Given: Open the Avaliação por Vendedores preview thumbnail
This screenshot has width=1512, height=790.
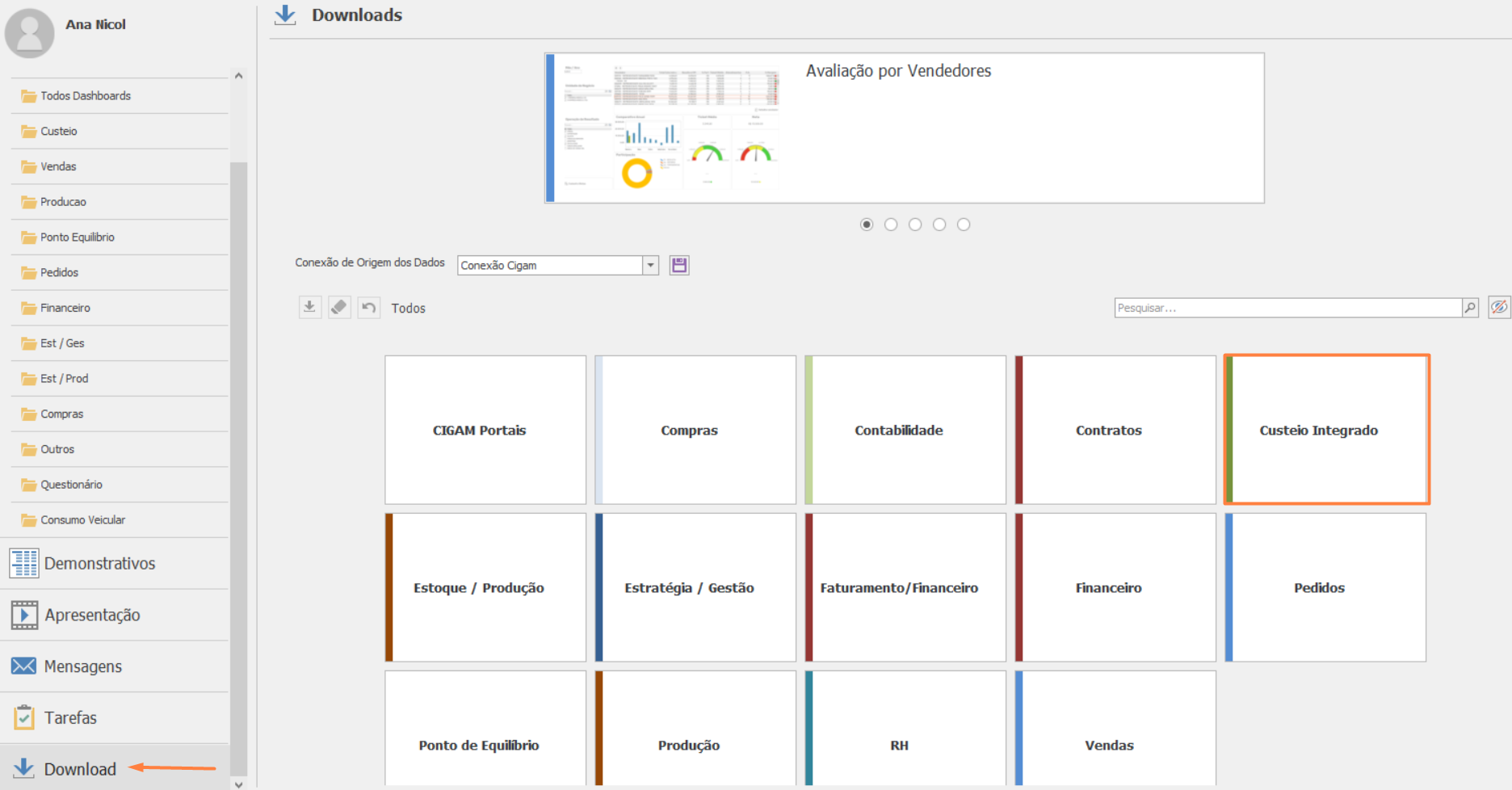Looking at the screenshot, I should click(x=671, y=128).
